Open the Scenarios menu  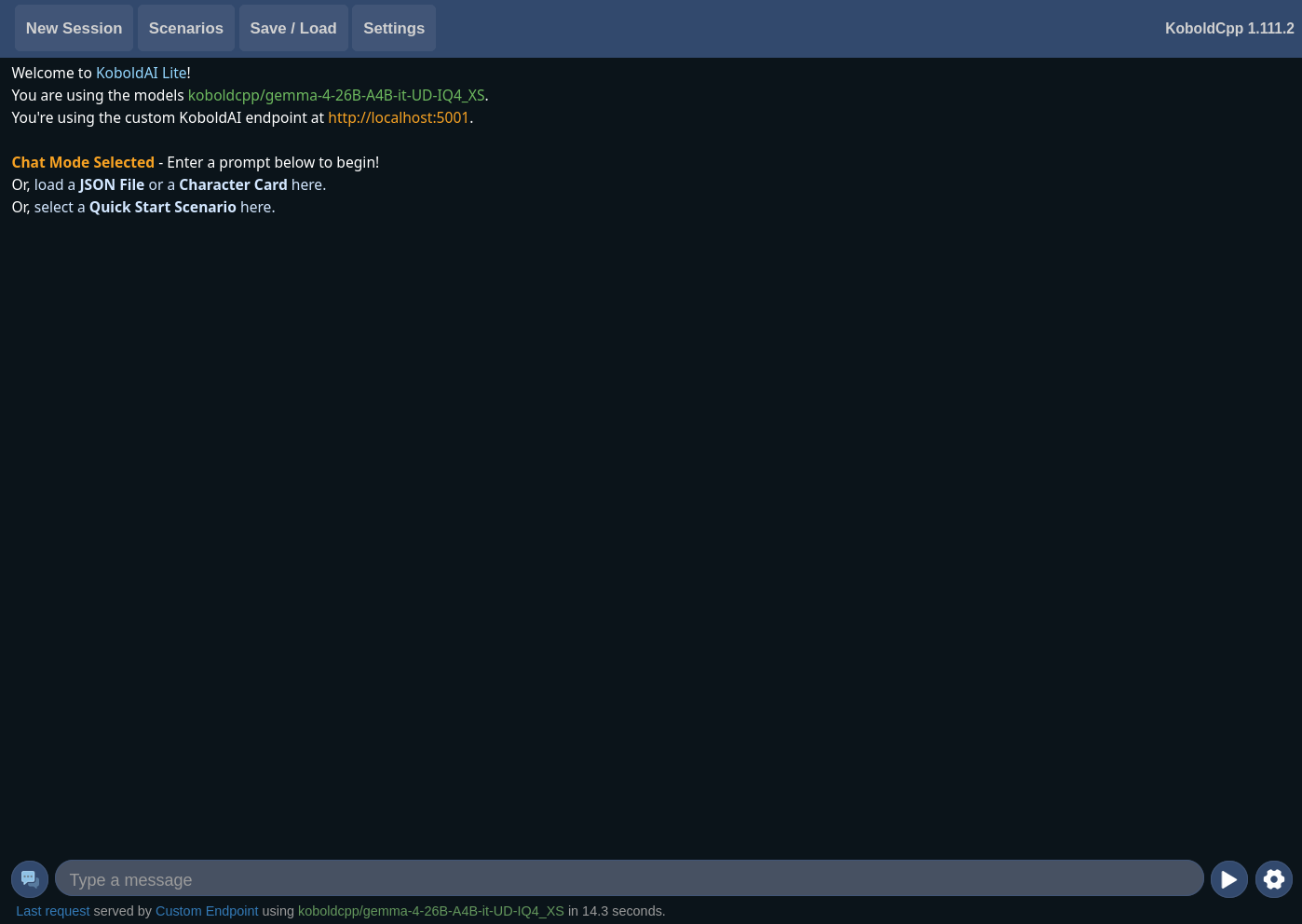tap(186, 28)
